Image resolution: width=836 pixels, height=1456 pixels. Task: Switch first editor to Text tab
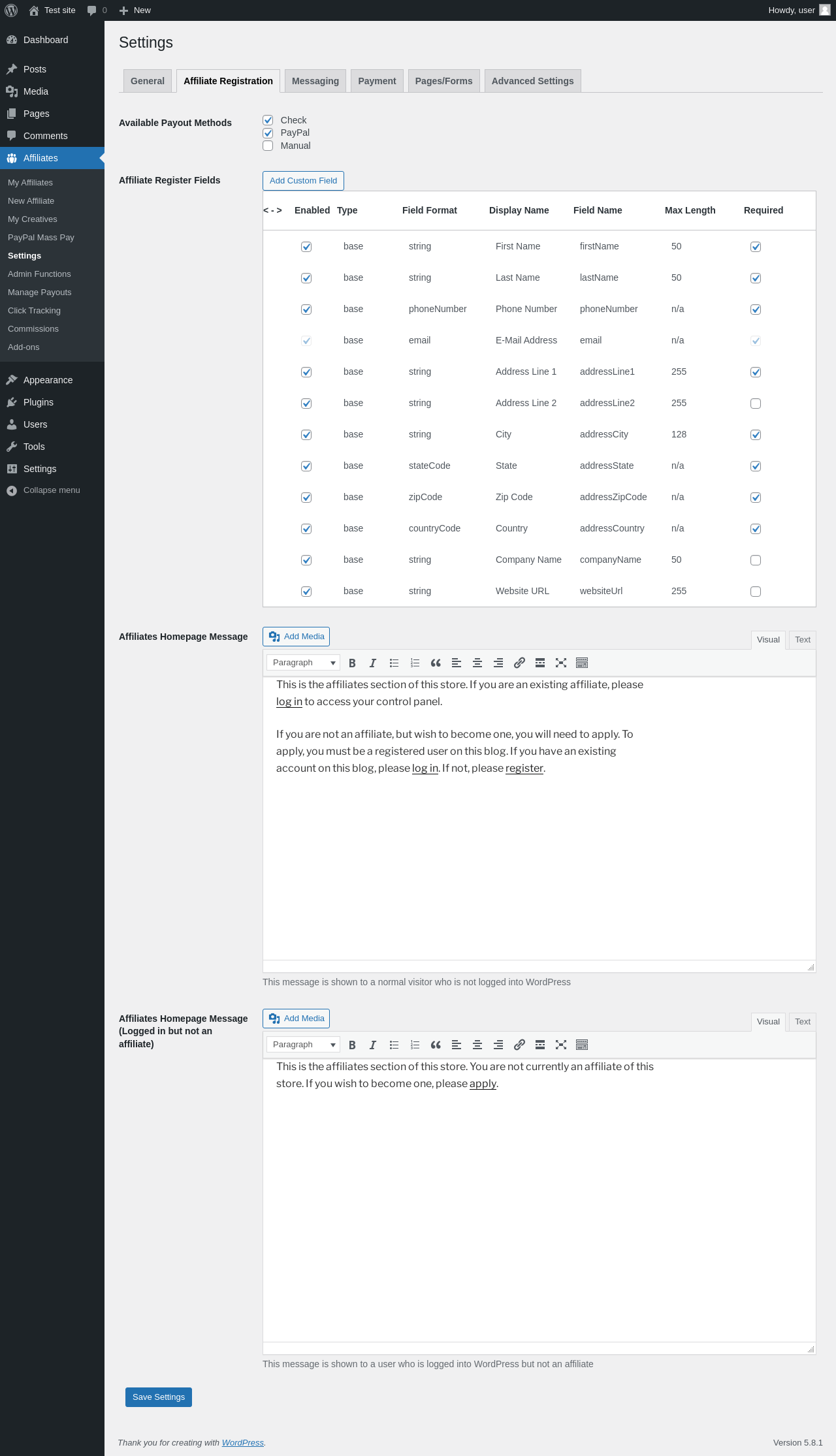(x=803, y=640)
